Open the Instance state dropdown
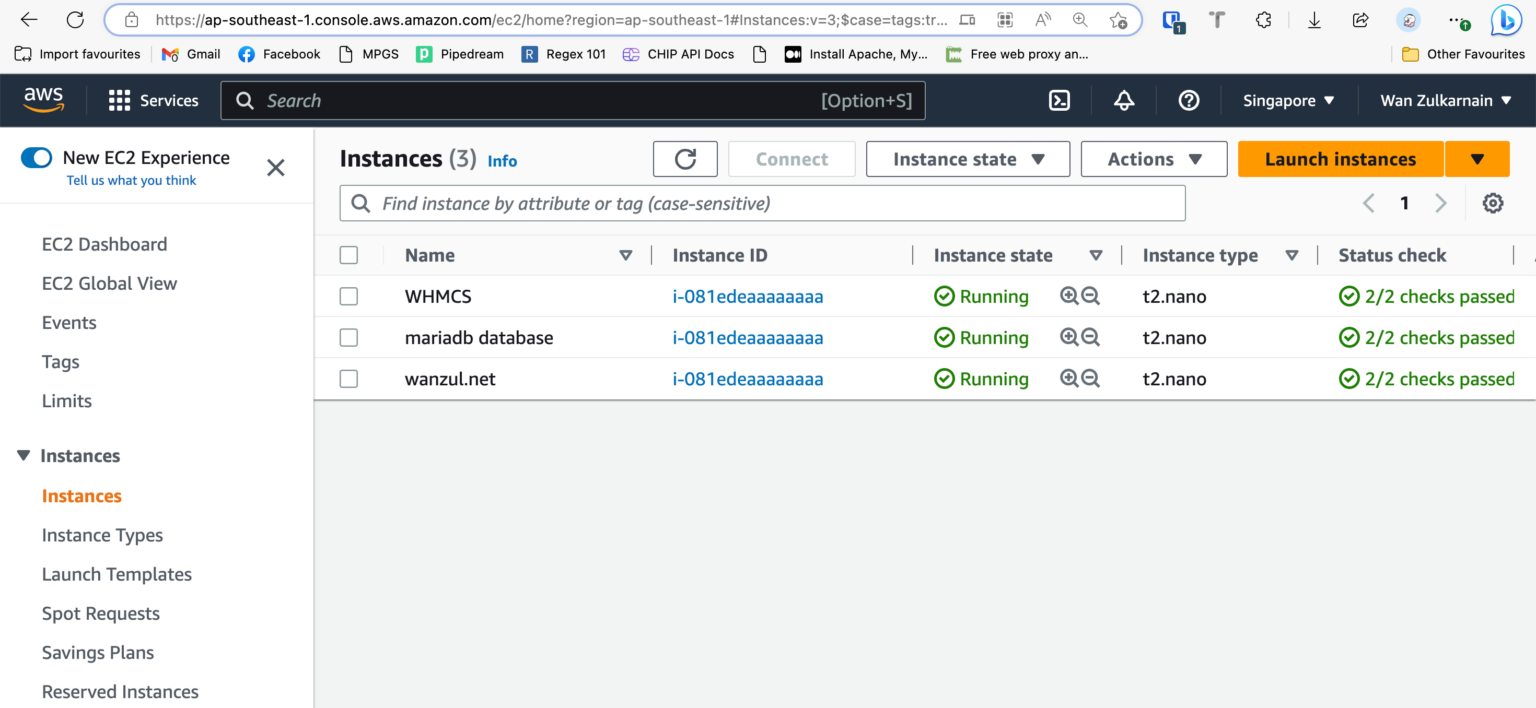Viewport: 1536px width, 708px height. (966, 158)
